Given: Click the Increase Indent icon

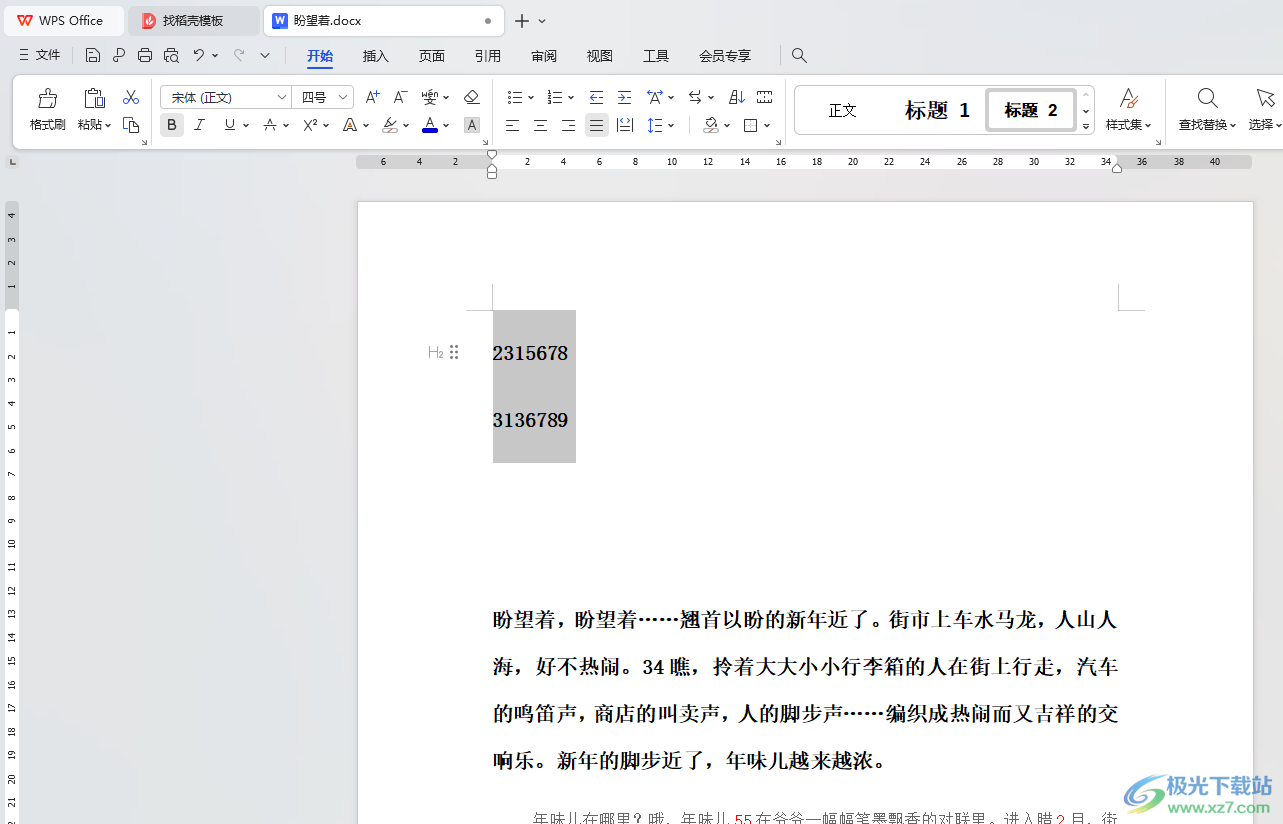Looking at the screenshot, I should click(624, 97).
